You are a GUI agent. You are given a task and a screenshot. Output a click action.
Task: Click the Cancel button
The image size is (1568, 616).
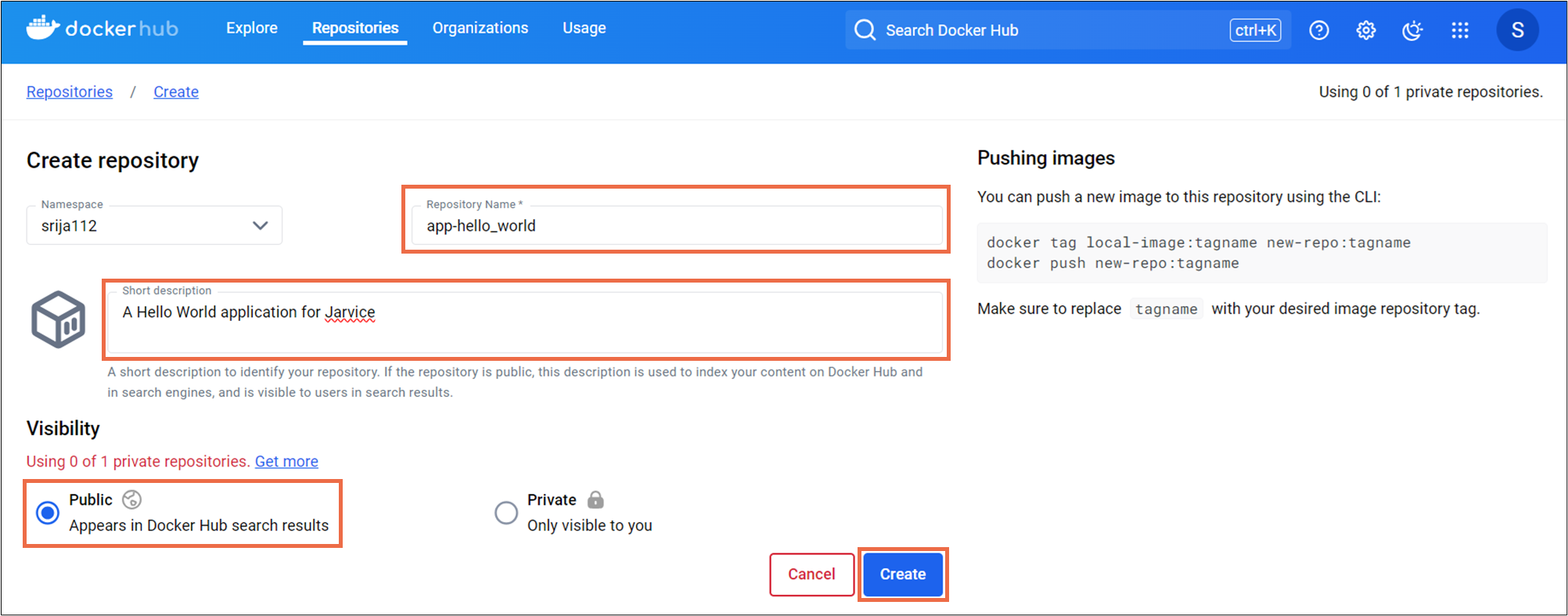(811, 575)
